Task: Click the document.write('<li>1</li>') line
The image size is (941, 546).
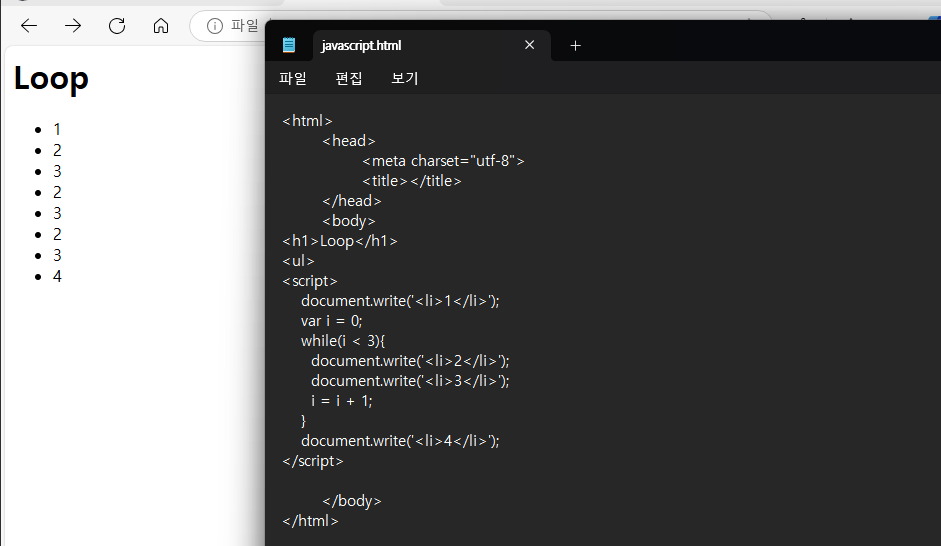Action: [x=400, y=301]
